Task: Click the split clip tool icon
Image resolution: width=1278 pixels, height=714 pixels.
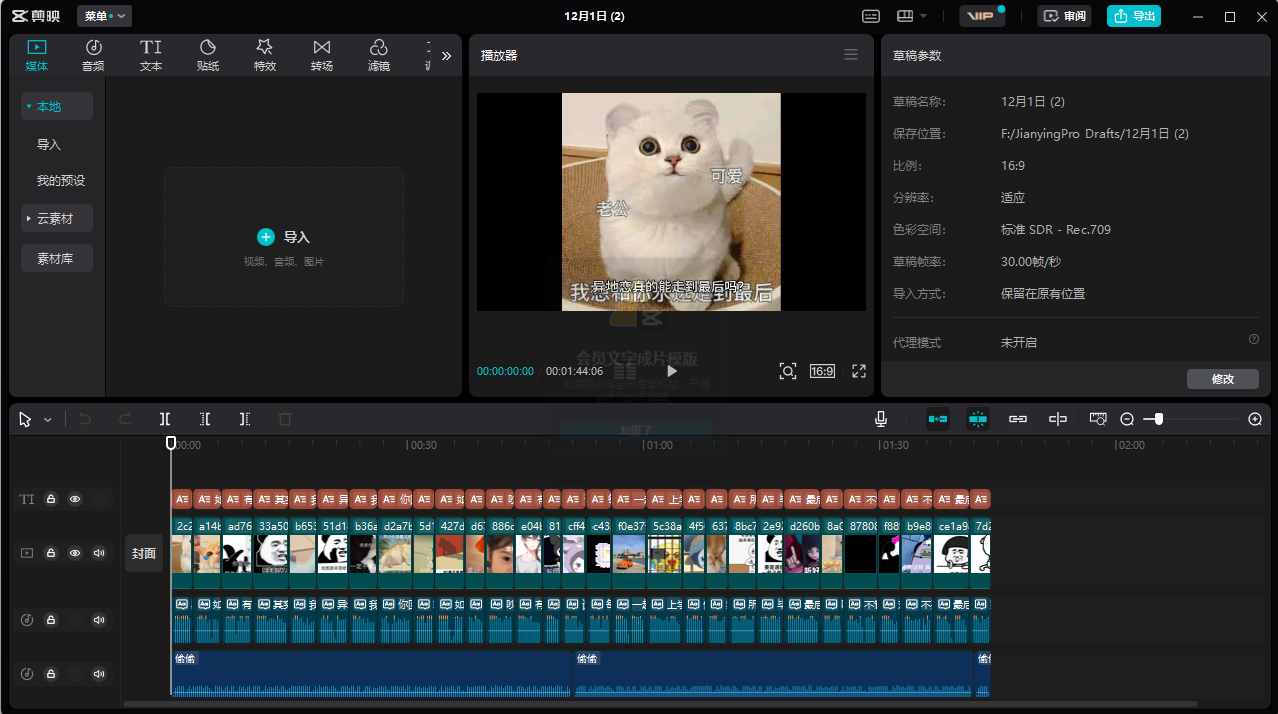Action: click(x=165, y=420)
